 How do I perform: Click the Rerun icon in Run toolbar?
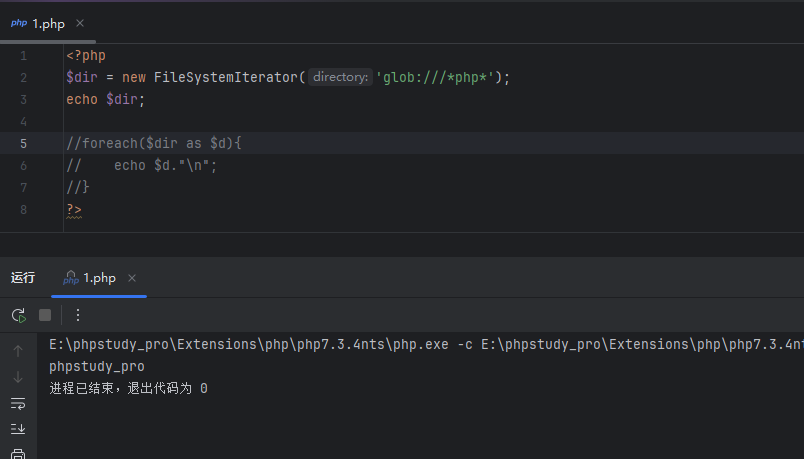19,315
